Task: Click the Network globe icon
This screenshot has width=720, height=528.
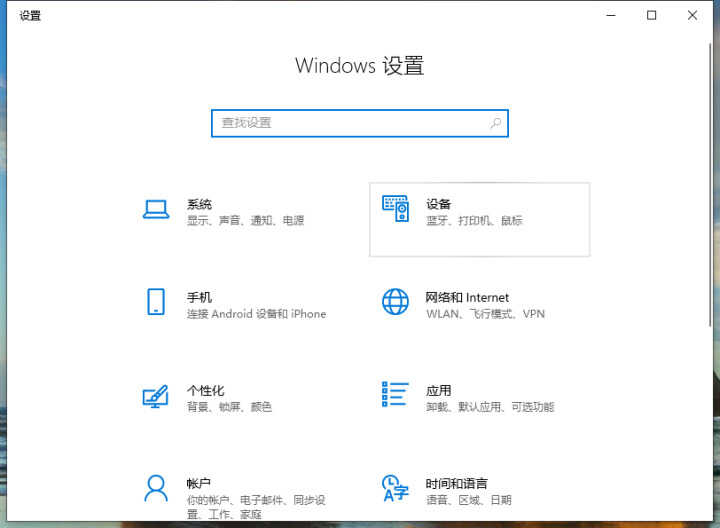Action: pyautogui.click(x=395, y=302)
